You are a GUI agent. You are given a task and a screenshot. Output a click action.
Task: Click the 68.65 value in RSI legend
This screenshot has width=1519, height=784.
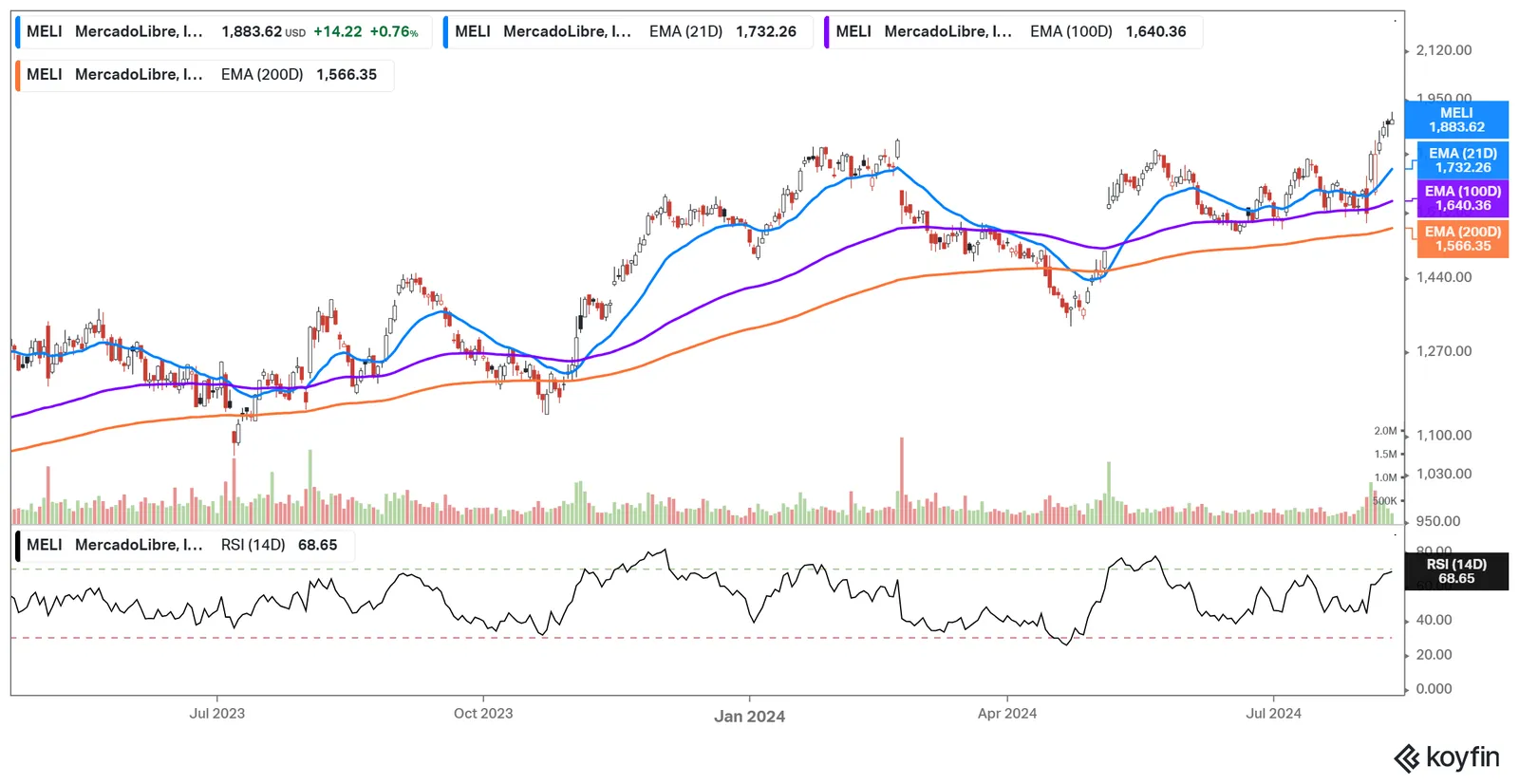(317, 545)
